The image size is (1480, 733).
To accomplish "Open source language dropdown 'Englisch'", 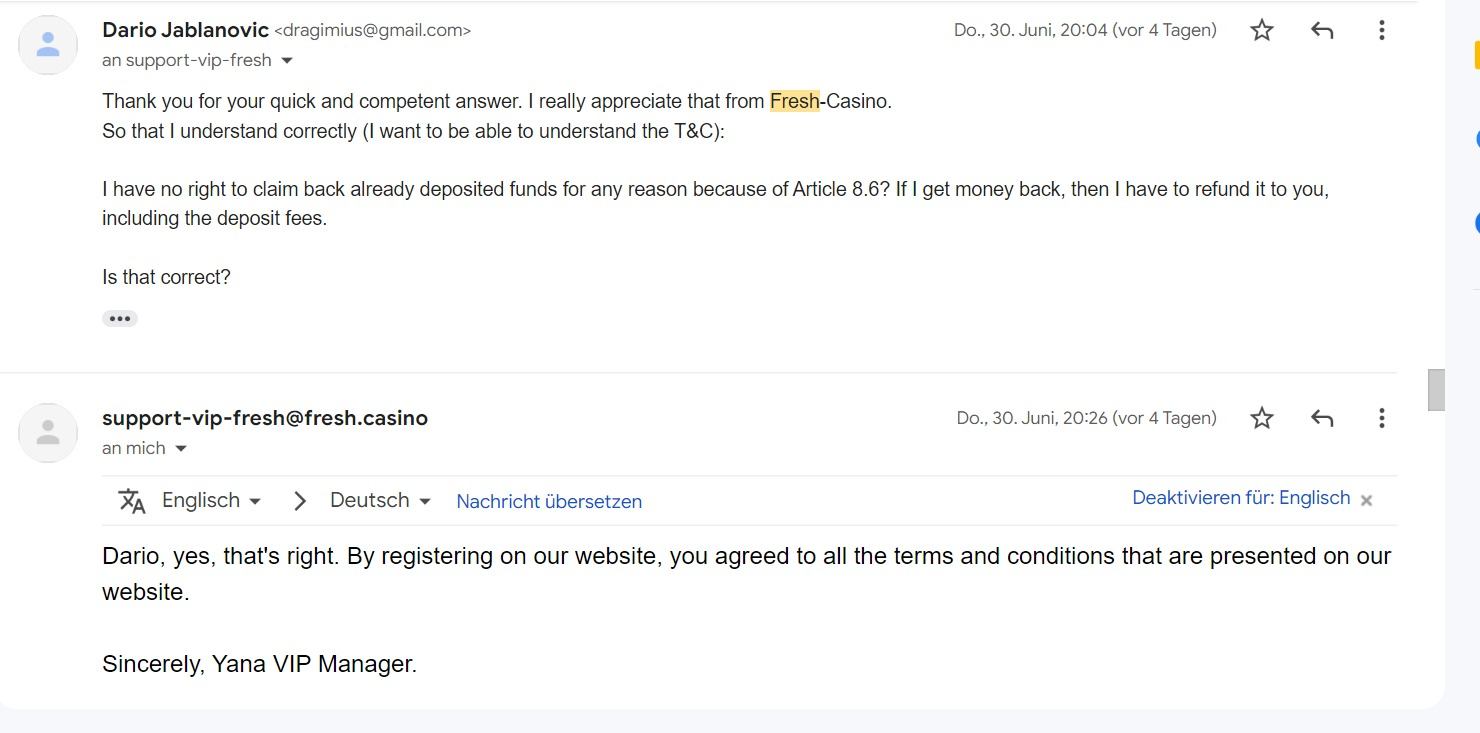I will (211, 500).
